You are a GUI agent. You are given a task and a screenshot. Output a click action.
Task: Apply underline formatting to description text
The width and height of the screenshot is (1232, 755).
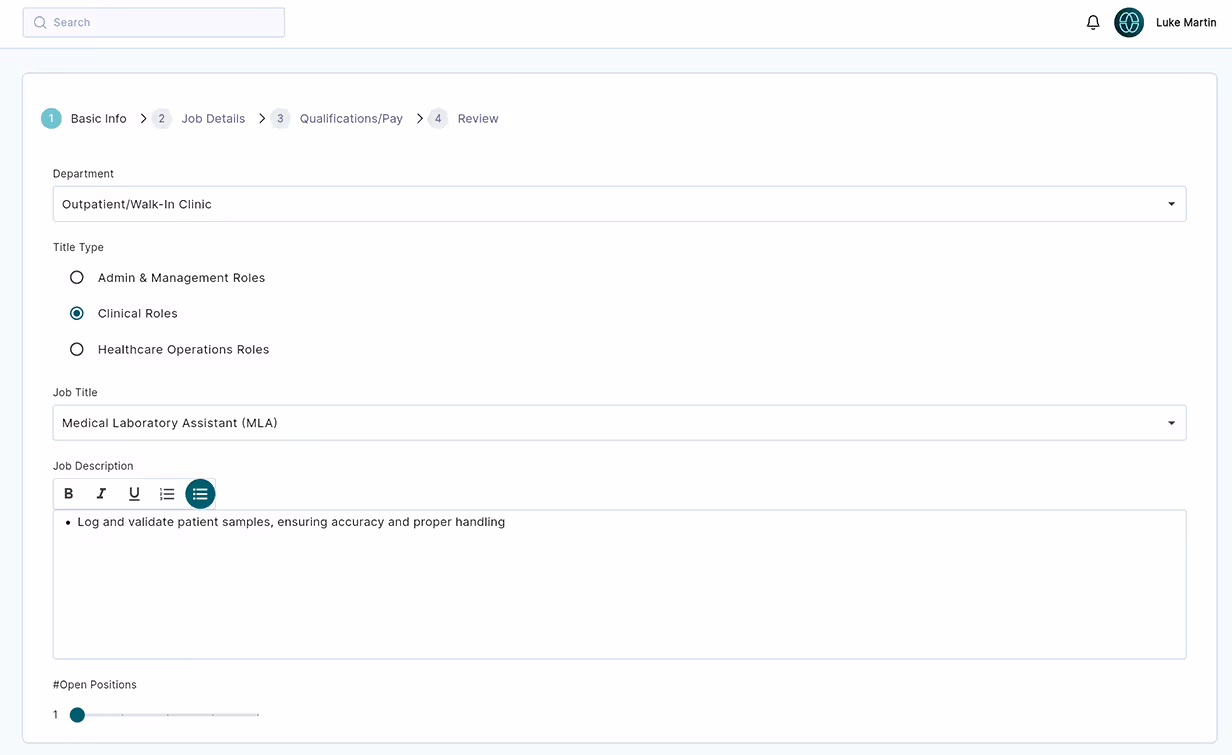coord(134,493)
